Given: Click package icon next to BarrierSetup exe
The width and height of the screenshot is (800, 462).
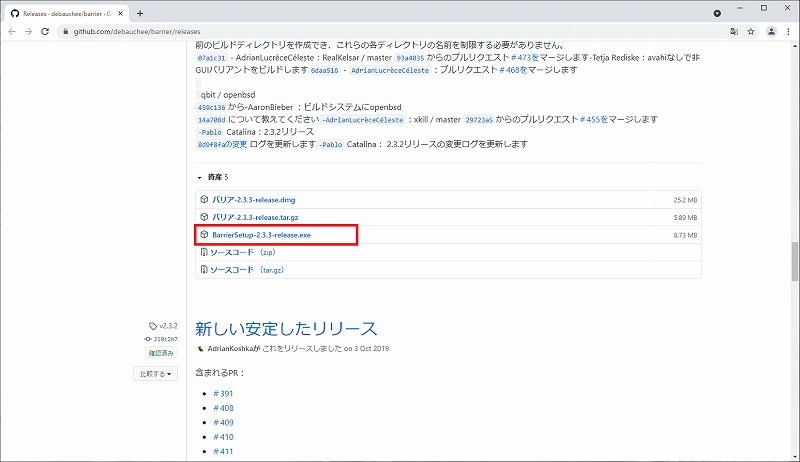Looking at the screenshot, I should tap(204, 235).
